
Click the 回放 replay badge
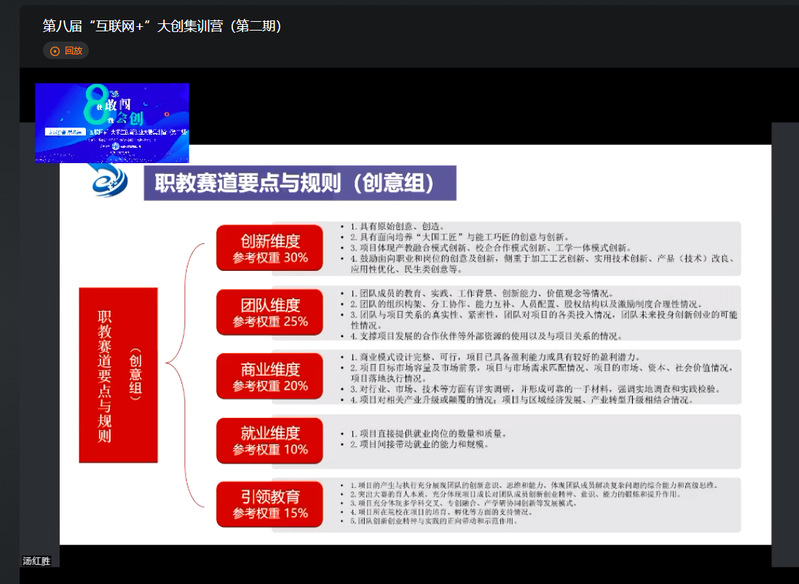66,51
